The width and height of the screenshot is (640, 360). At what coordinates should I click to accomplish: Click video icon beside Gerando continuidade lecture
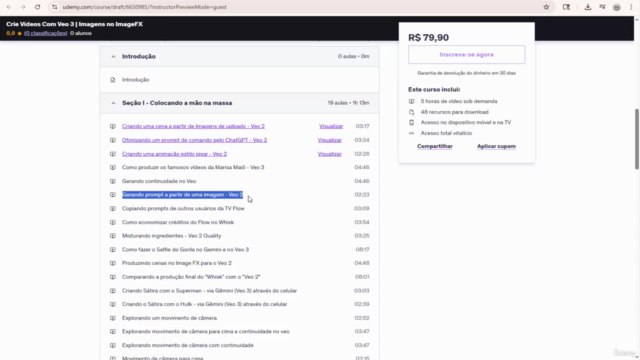(113, 182)
